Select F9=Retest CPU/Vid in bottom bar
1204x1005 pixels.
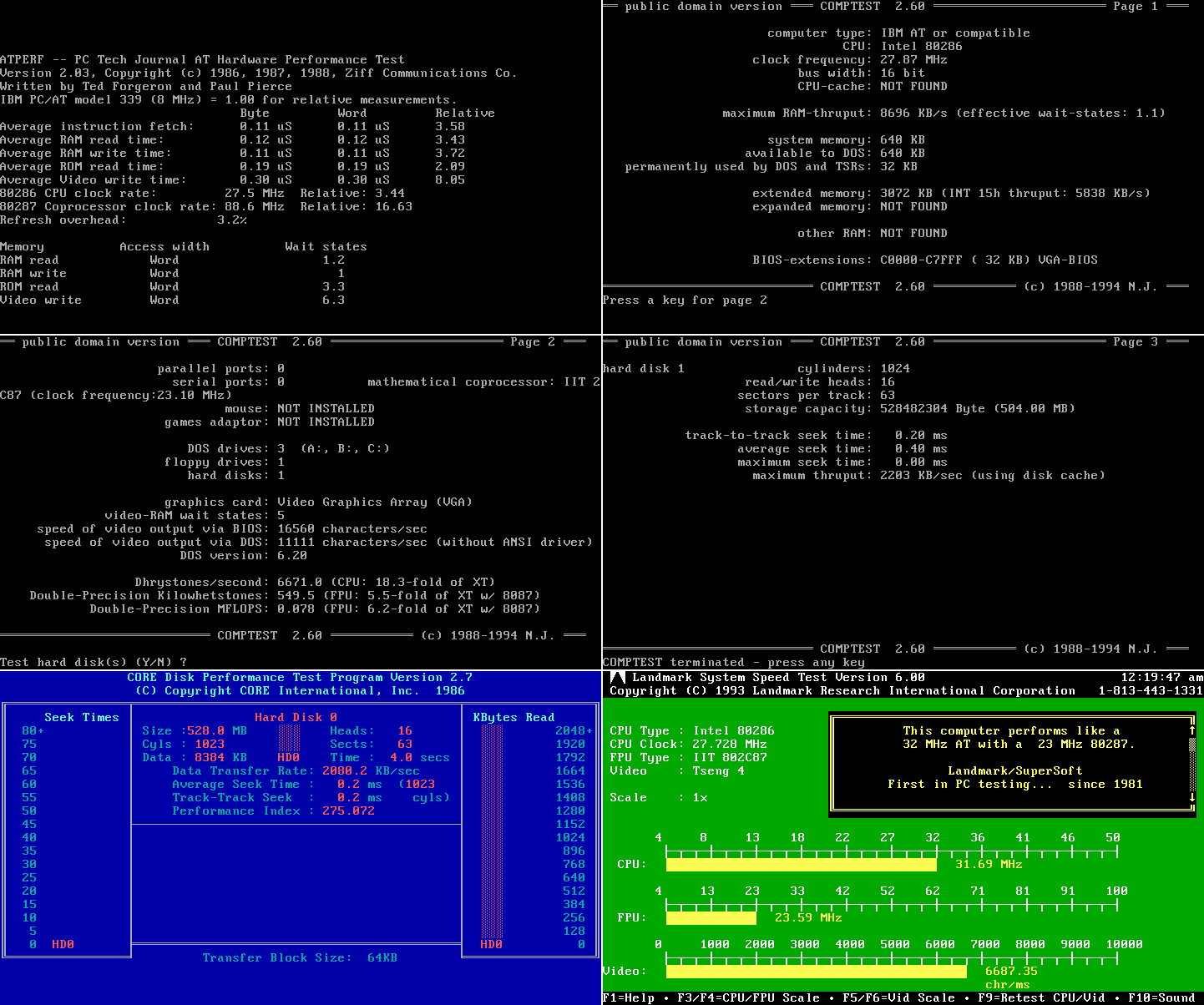coord(1042,997)
